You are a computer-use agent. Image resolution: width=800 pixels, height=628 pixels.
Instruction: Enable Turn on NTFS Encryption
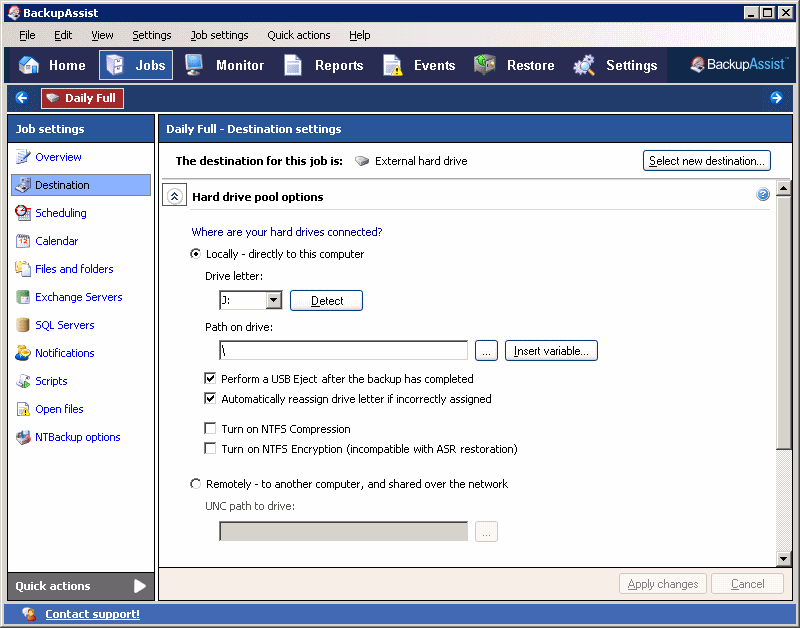[x=210, y=448]
